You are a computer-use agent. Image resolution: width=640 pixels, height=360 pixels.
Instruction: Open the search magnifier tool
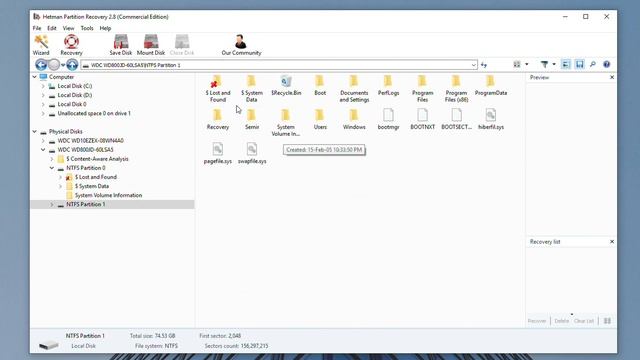coord(593,64)
